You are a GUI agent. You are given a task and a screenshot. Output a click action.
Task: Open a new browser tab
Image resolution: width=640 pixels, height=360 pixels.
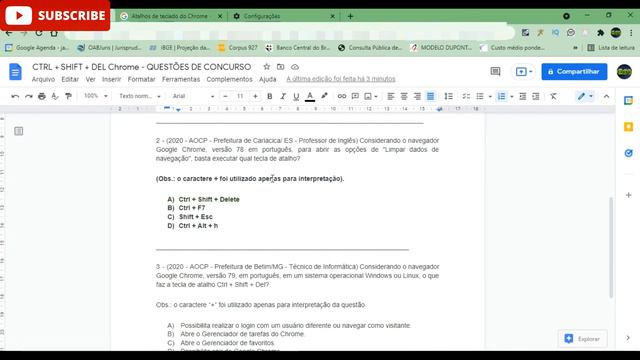(x=350, y=16)
